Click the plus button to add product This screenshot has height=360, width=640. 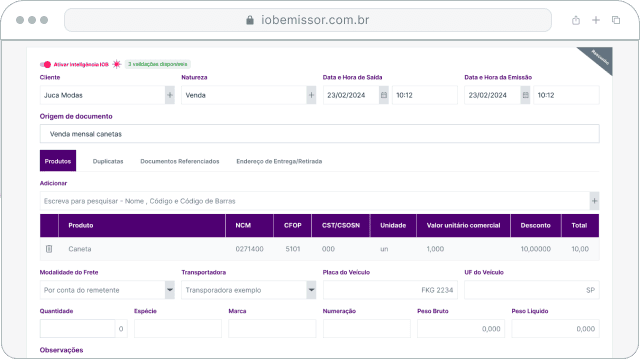point(594,201)
